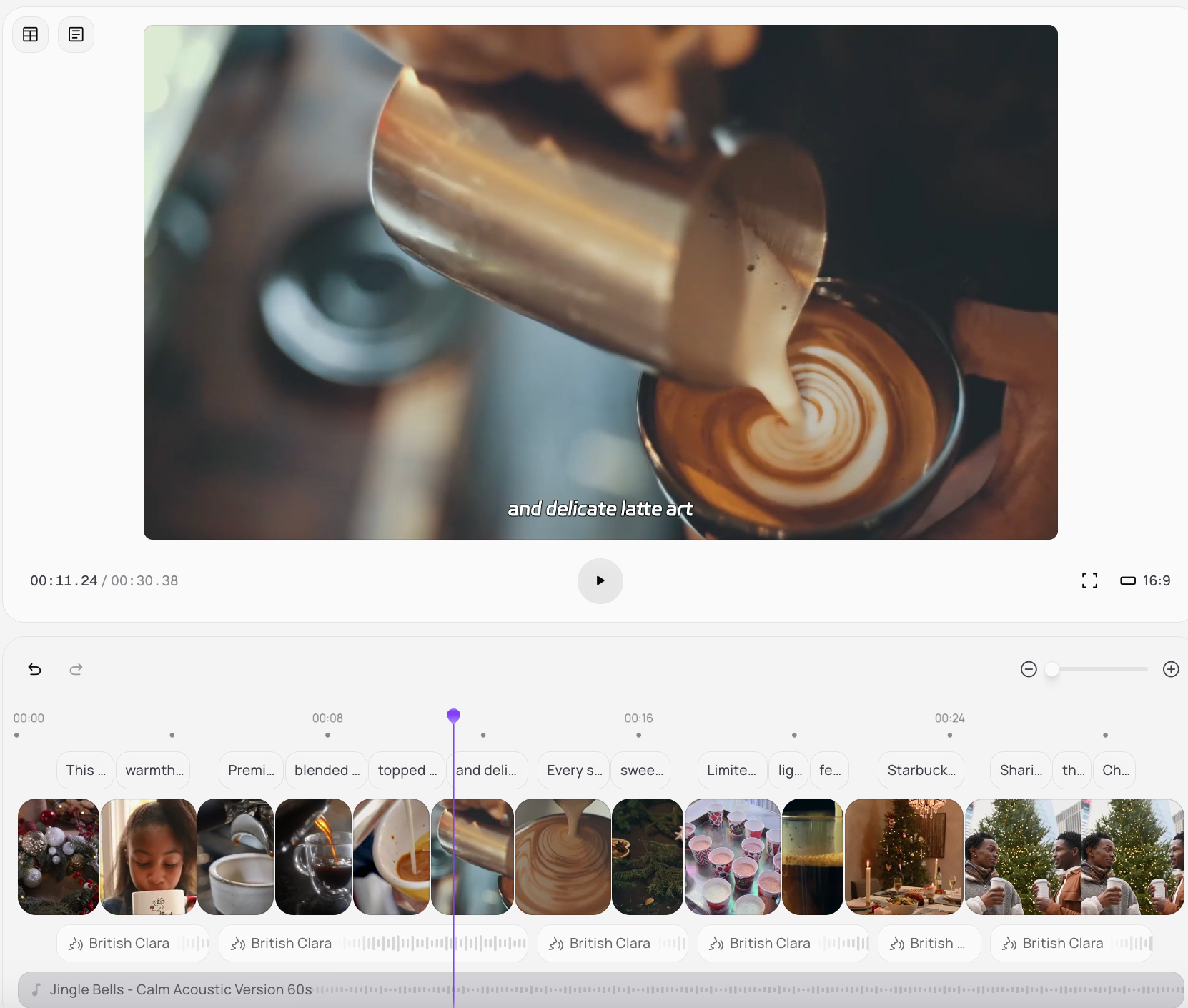The height and width of the screenshot is (1008, 1188).
Task: Select the Christmas wreath ornaments clip thumbnail
Action: click(x=59, y=856)
